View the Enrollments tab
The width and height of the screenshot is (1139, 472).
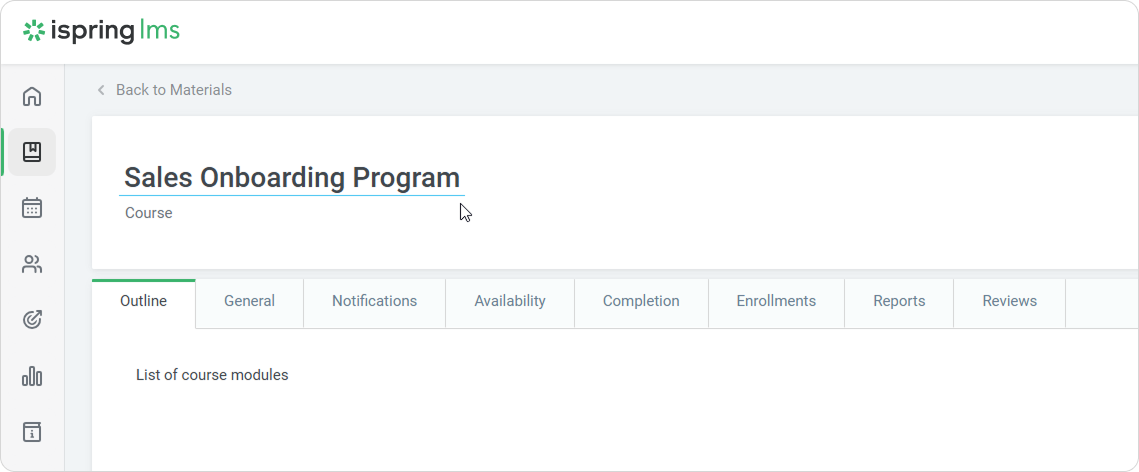[776, 301]
